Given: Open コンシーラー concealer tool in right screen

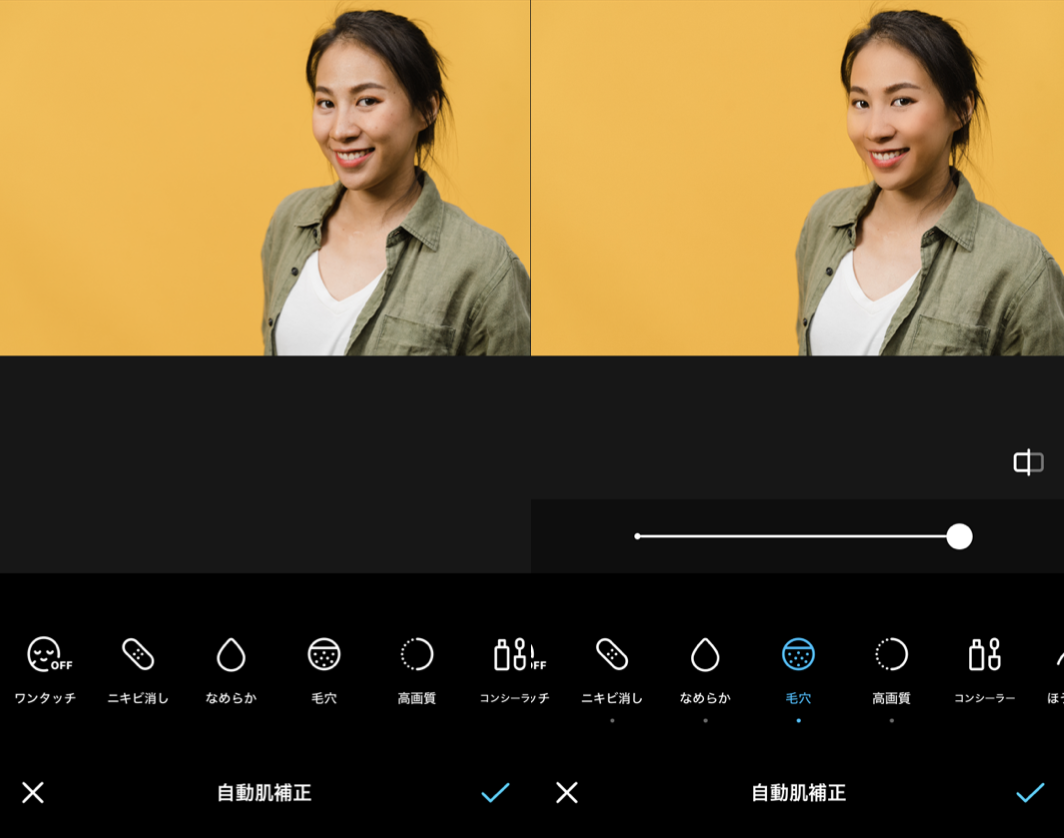Looking at the screenshot, I should click(984, 656).
